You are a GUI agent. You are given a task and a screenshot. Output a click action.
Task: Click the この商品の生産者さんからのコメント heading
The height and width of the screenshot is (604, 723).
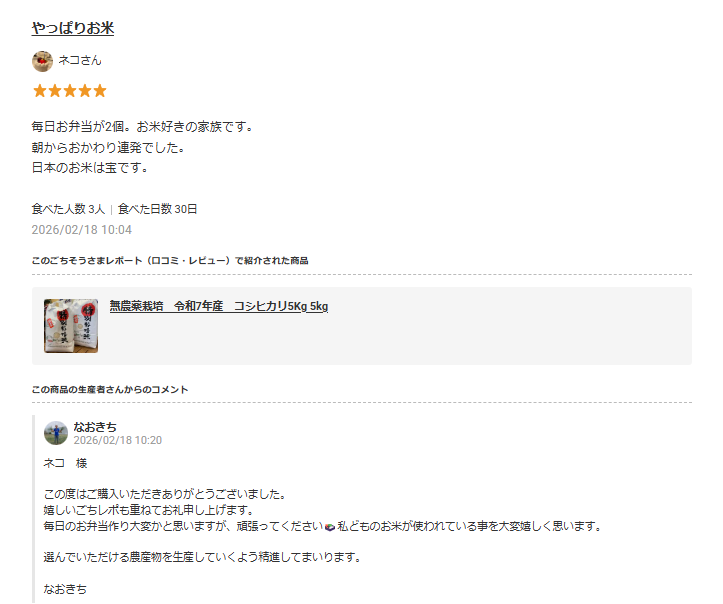(110, 390)
